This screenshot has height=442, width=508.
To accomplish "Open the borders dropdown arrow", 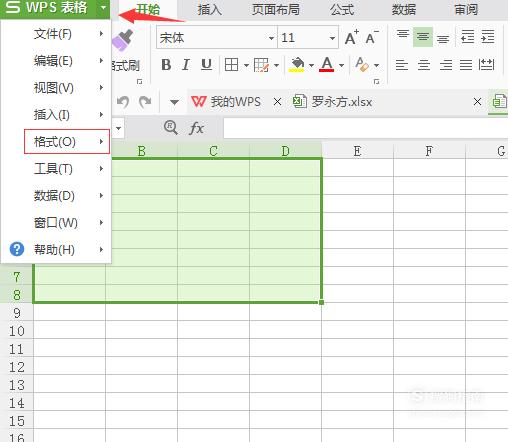I will point(246,65).
